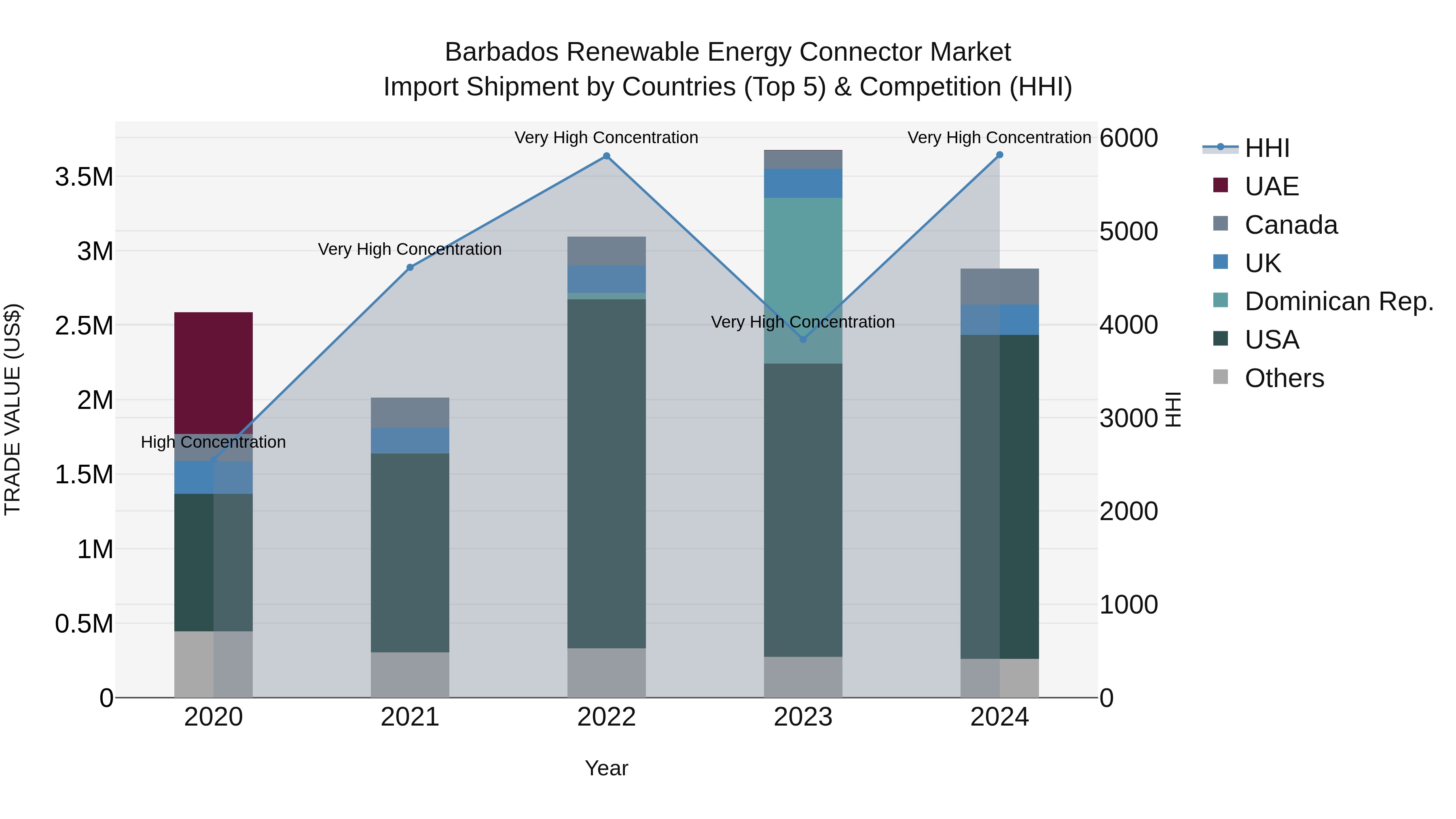Click the Others segment in 2021 bar
Image resolution: width=1456 pixels, height=819 pixels.
(411, 675)
